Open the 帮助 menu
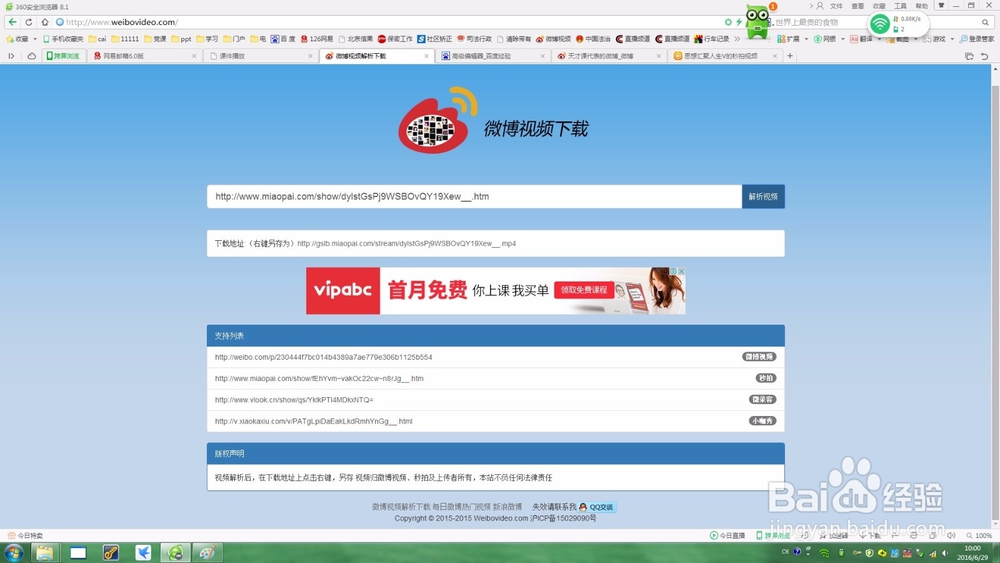 tap(922, 6)
